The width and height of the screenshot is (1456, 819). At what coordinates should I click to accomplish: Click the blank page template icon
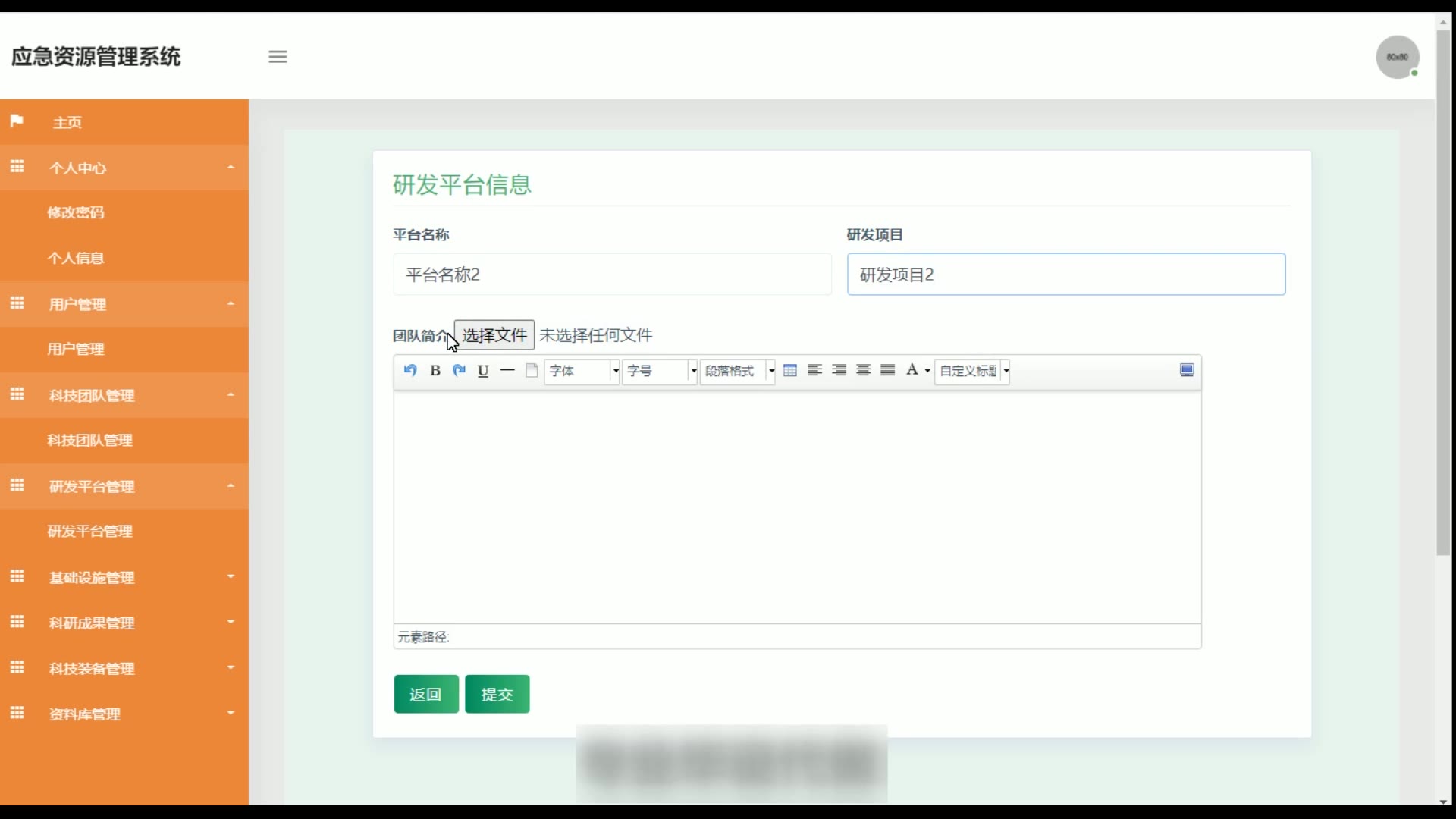coord(532,370)
